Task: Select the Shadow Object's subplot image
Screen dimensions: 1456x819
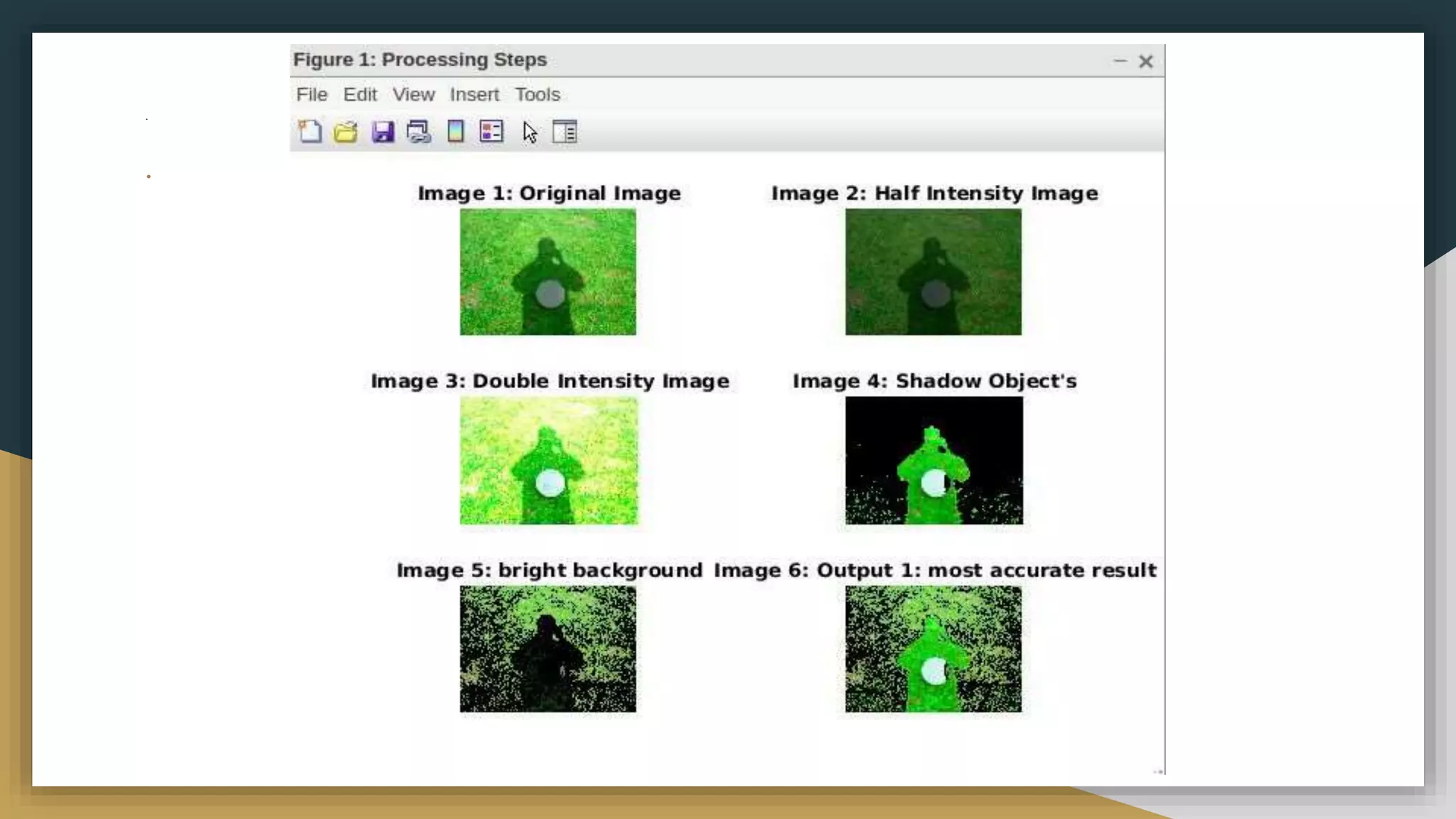Action: click(x=933, y=460)
